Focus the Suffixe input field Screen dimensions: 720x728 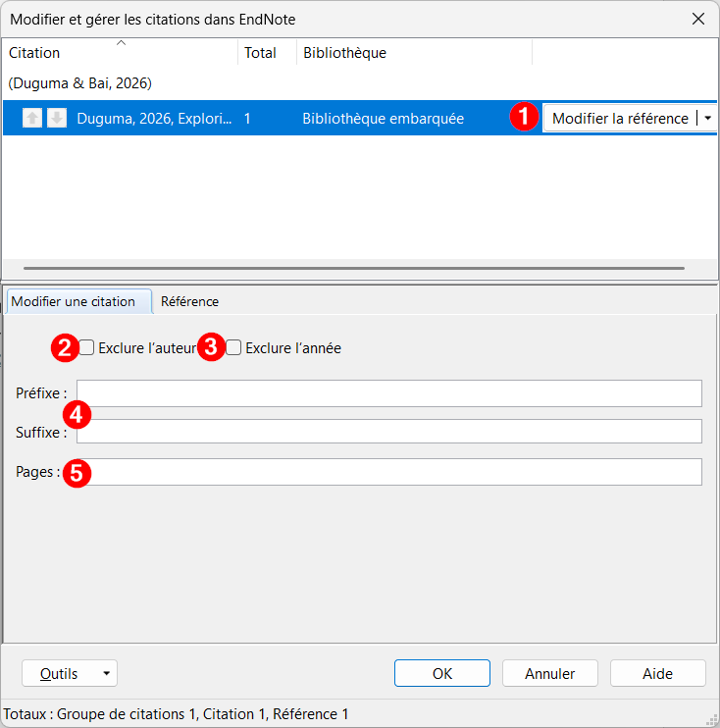coord(389,431)
